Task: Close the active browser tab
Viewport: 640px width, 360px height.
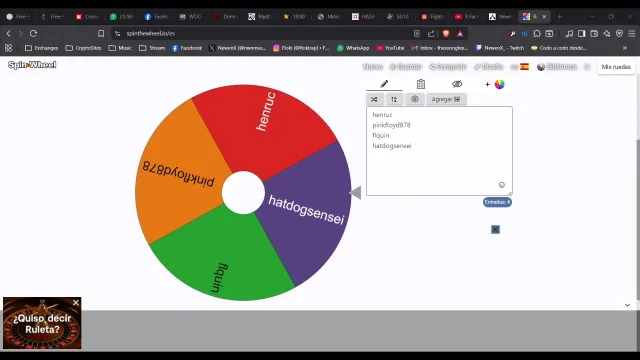Action: point(544,16)
